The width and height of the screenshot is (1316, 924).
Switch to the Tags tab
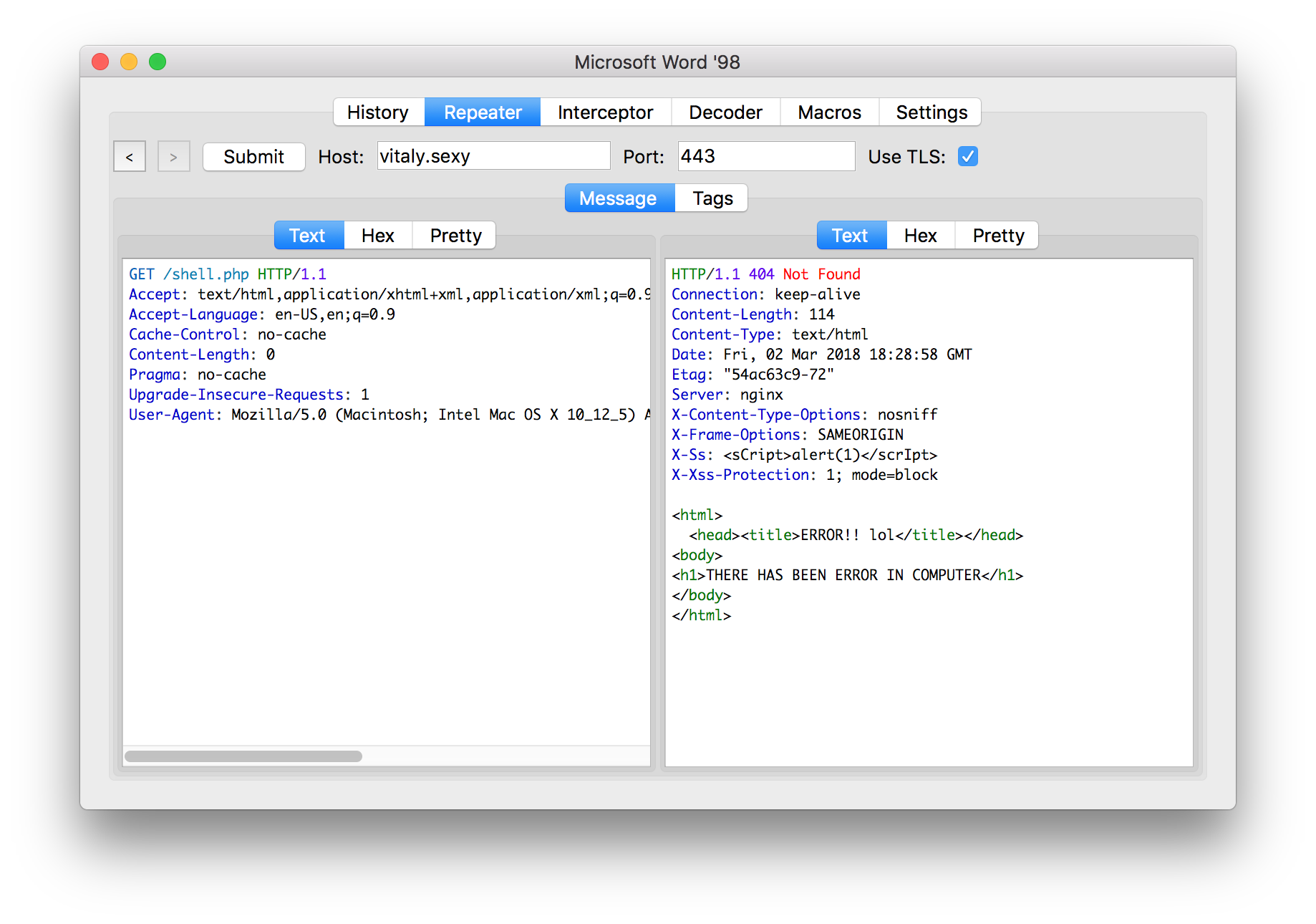tap(712, 198)
